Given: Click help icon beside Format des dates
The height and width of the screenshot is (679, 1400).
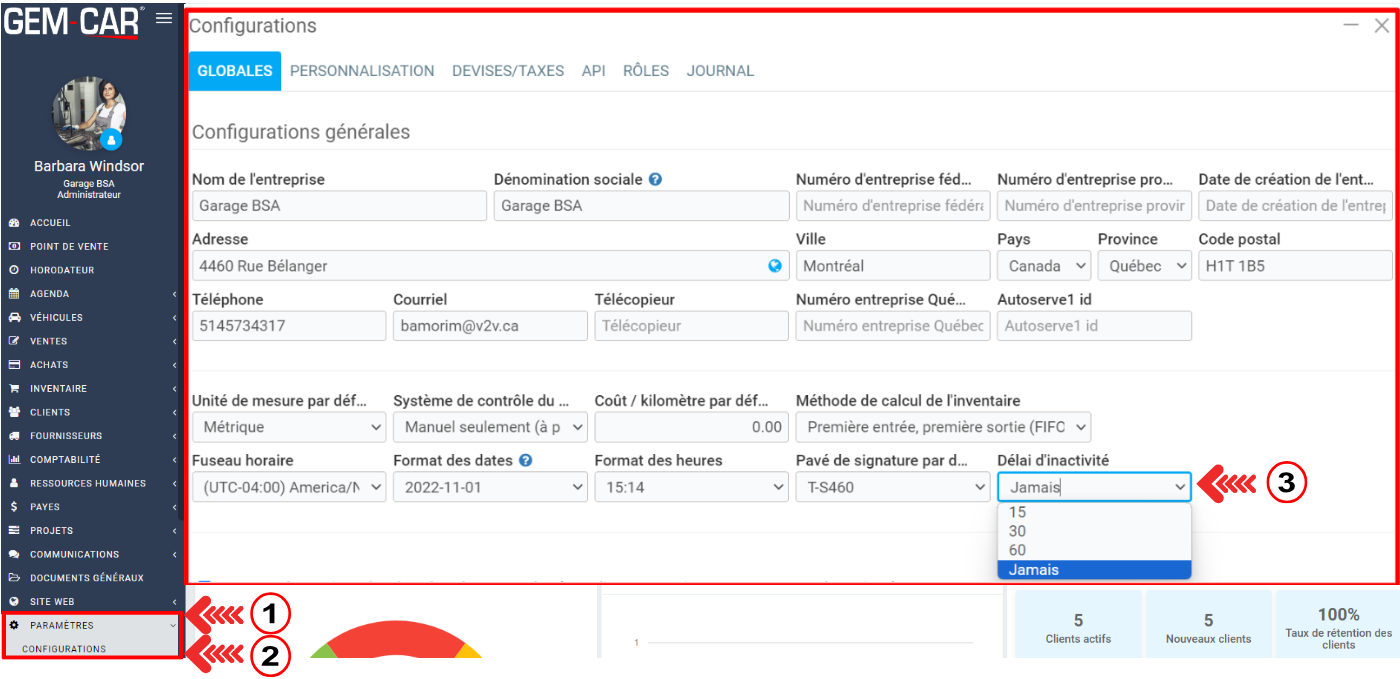Looking at the screenshot, I should 526,461.
